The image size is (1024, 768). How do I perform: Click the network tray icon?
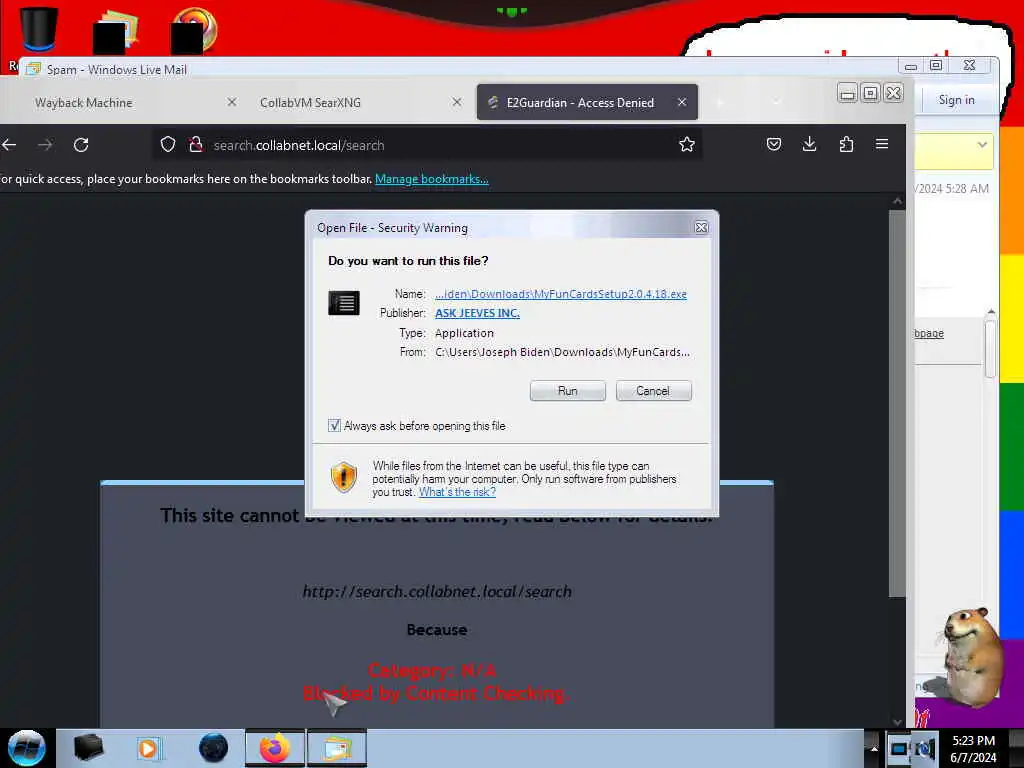(899, 748)
